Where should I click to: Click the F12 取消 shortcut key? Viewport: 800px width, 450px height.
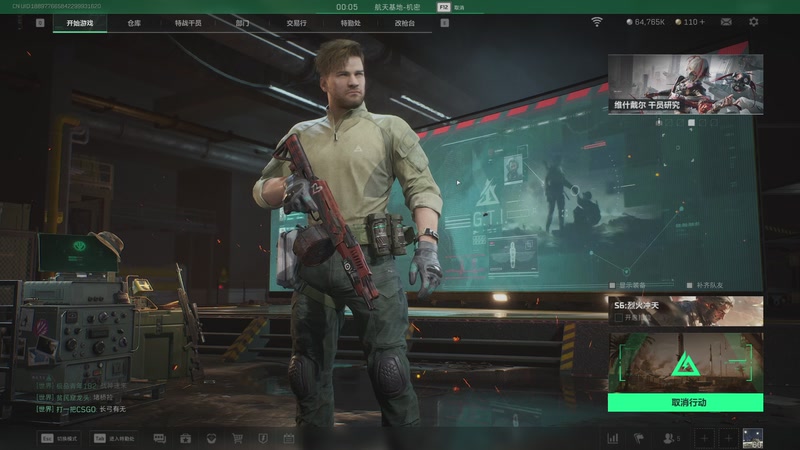pos(451,7)
